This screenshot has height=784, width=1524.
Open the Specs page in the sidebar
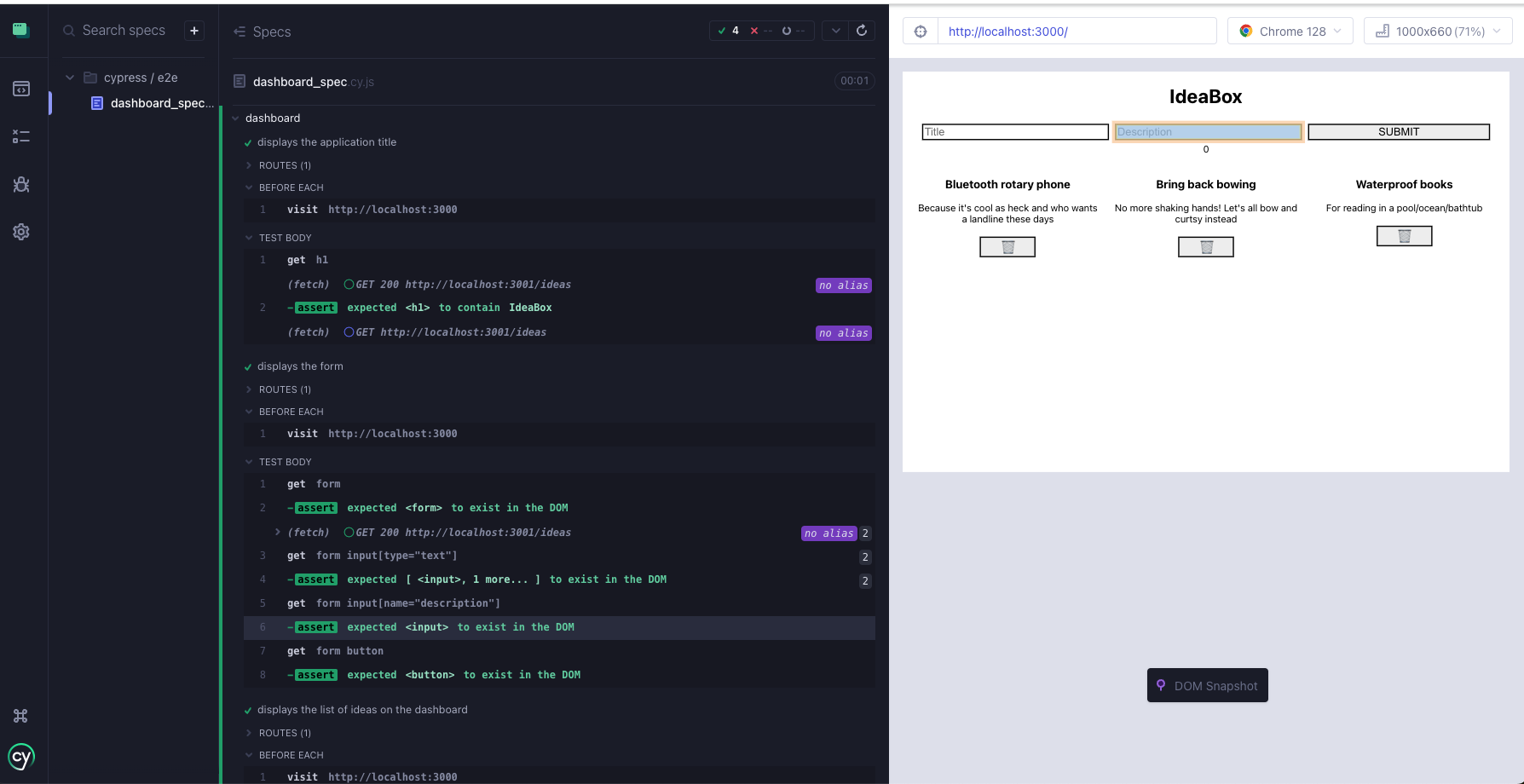[x=20, y=88]
